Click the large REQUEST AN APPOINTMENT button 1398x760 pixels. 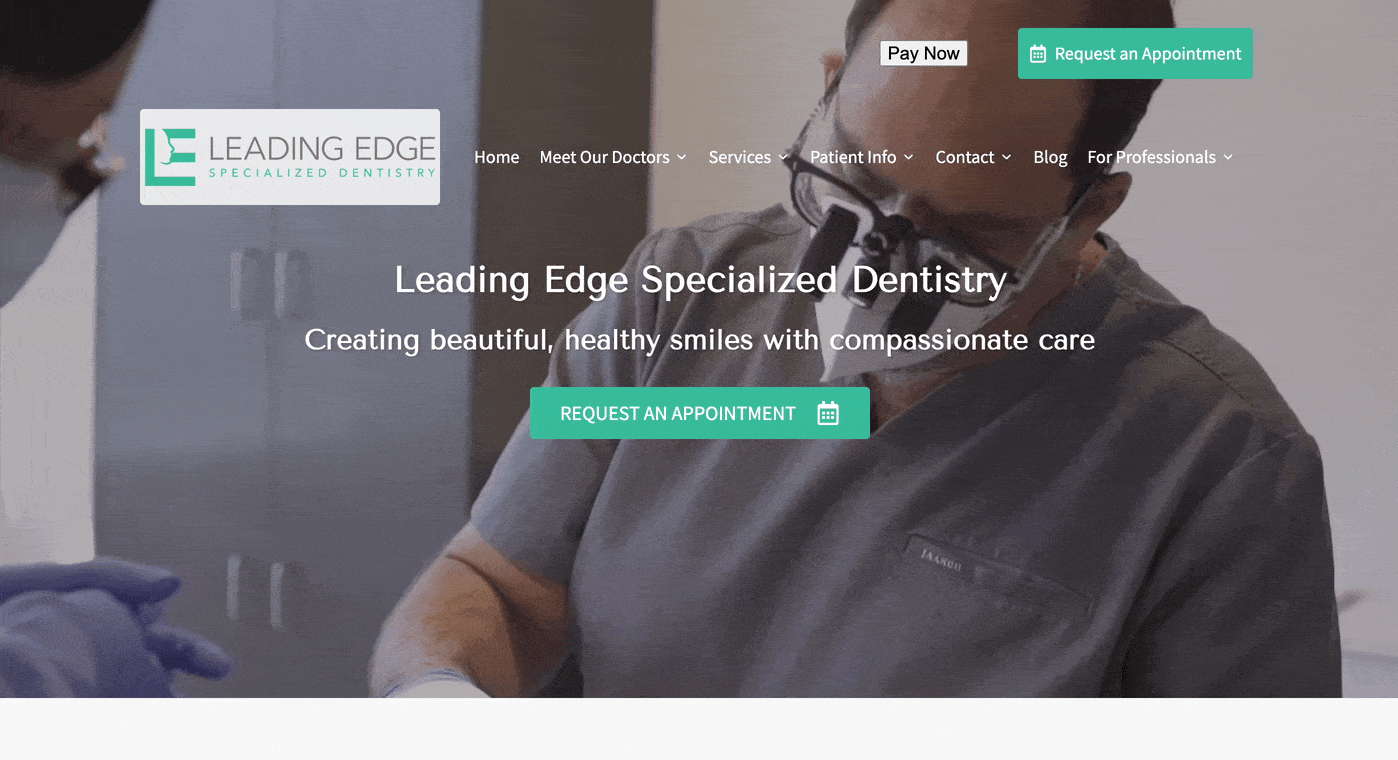[x=699, y=413]
